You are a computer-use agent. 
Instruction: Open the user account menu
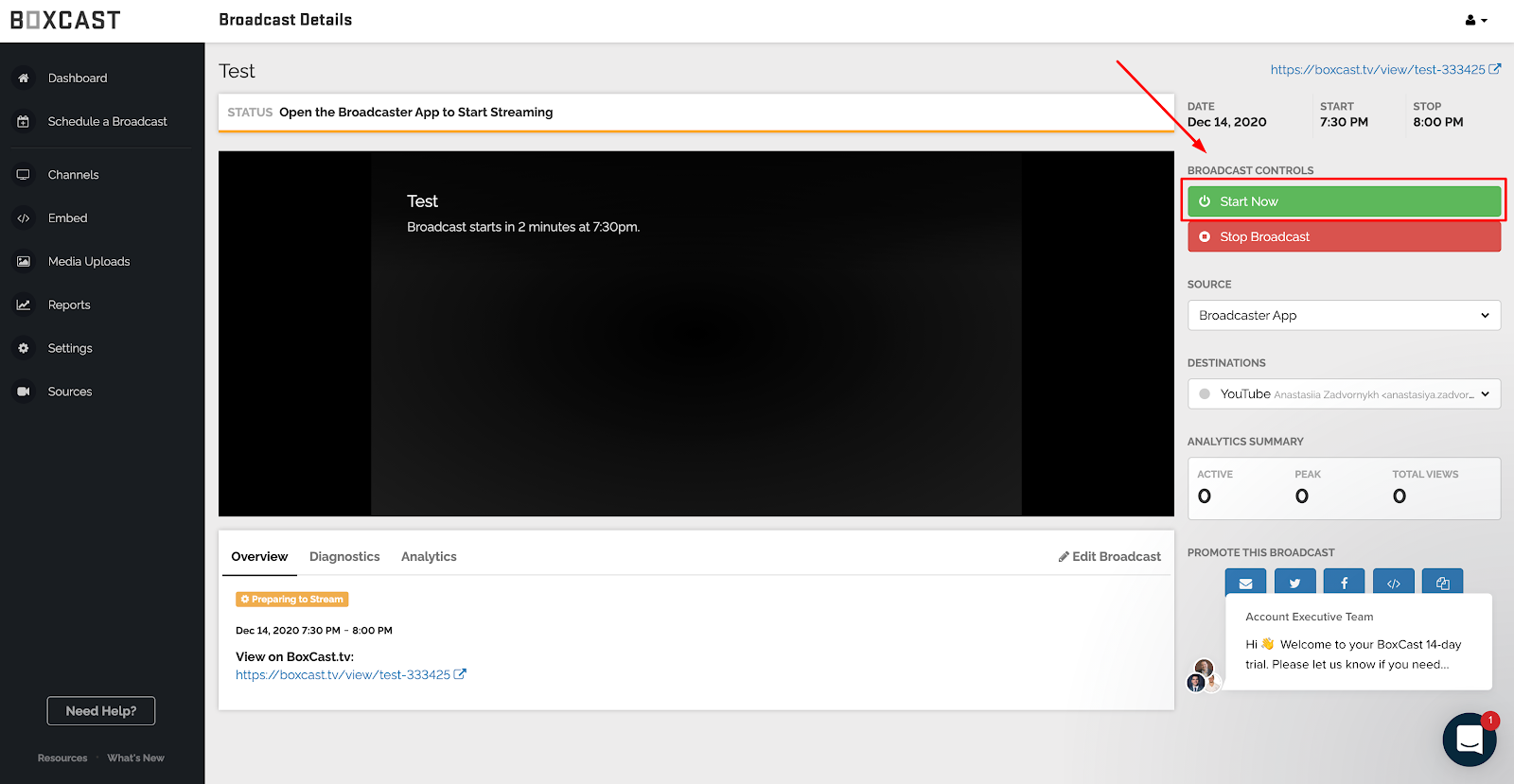(x=1476, y=20)
